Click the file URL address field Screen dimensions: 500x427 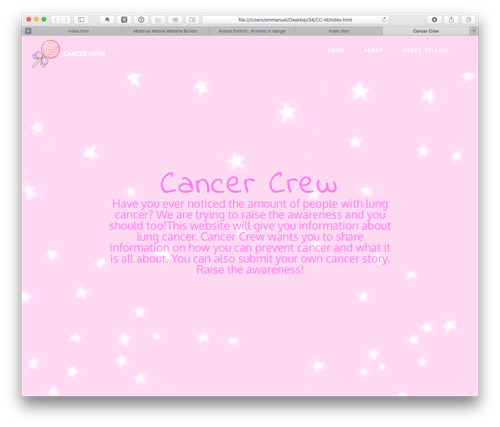[x=295, y=20]
